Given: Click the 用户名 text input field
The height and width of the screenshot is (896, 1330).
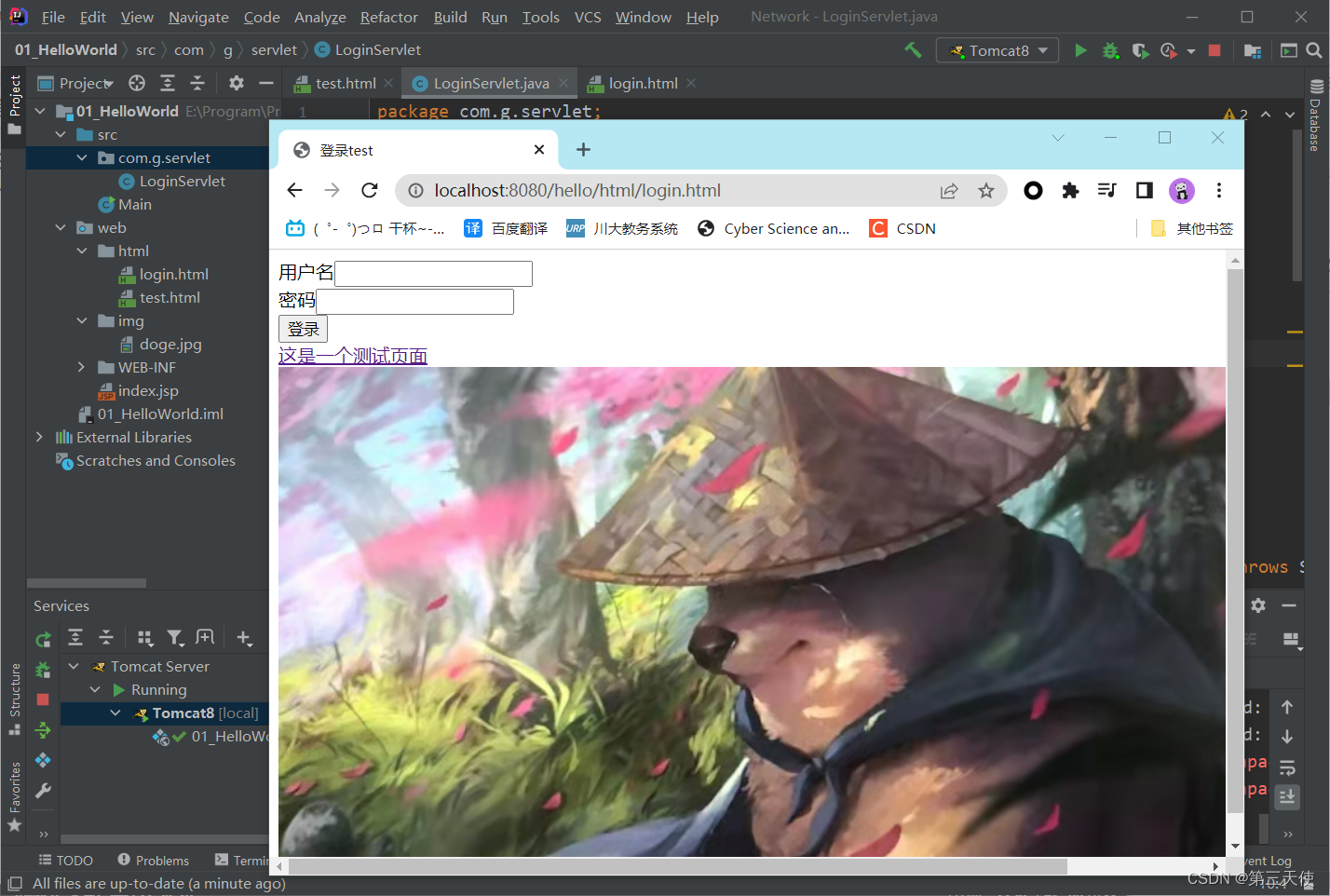Looking at the screenshot, I should (433, 274).
